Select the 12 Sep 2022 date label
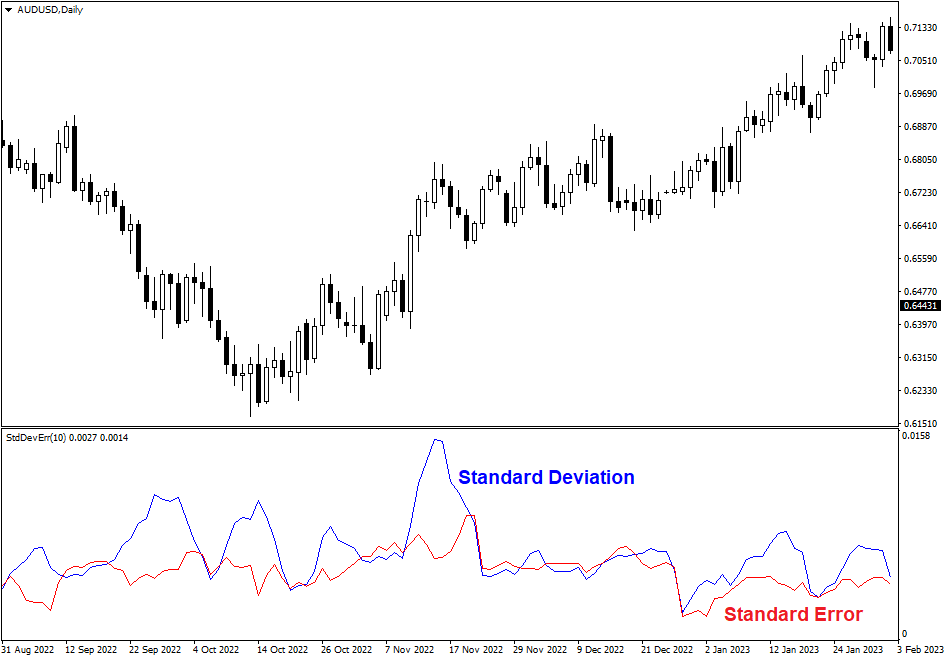The height and width of the screenshot is (661, 944). [x=91, y=650]
